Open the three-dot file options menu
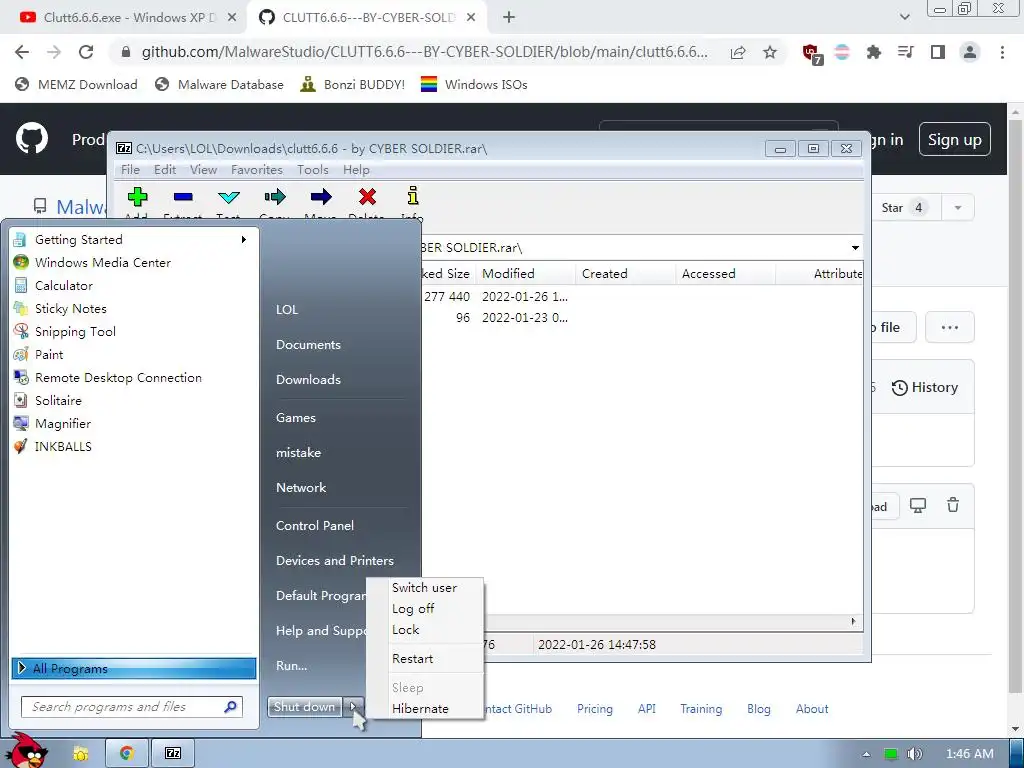This screenshot has height=768, width=1024. click(x=950, y=327)
